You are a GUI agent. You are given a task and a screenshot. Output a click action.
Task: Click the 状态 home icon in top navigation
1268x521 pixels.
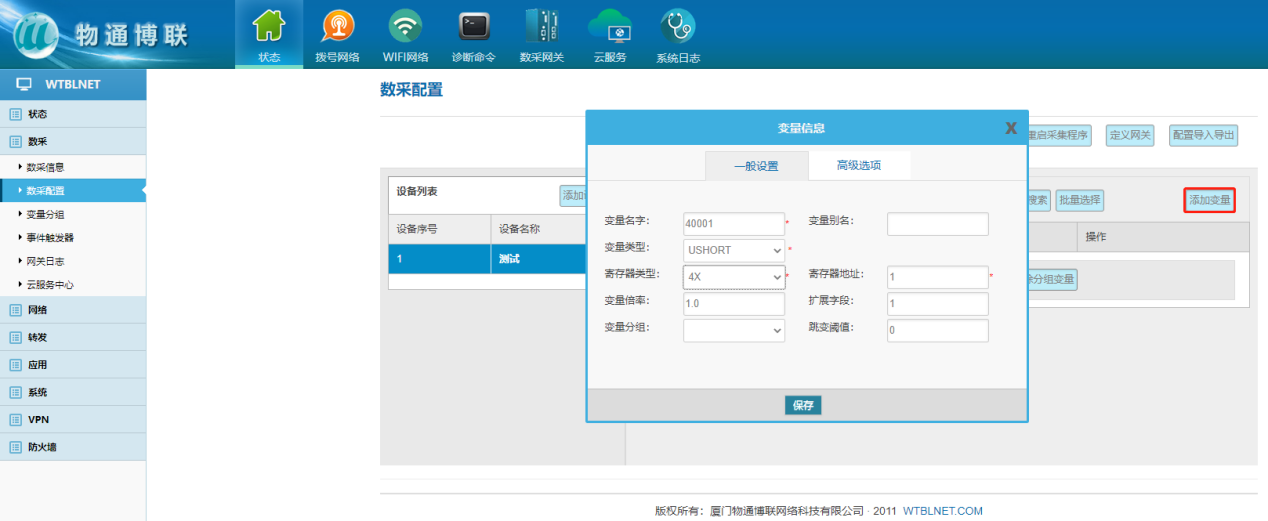(269, 26)
